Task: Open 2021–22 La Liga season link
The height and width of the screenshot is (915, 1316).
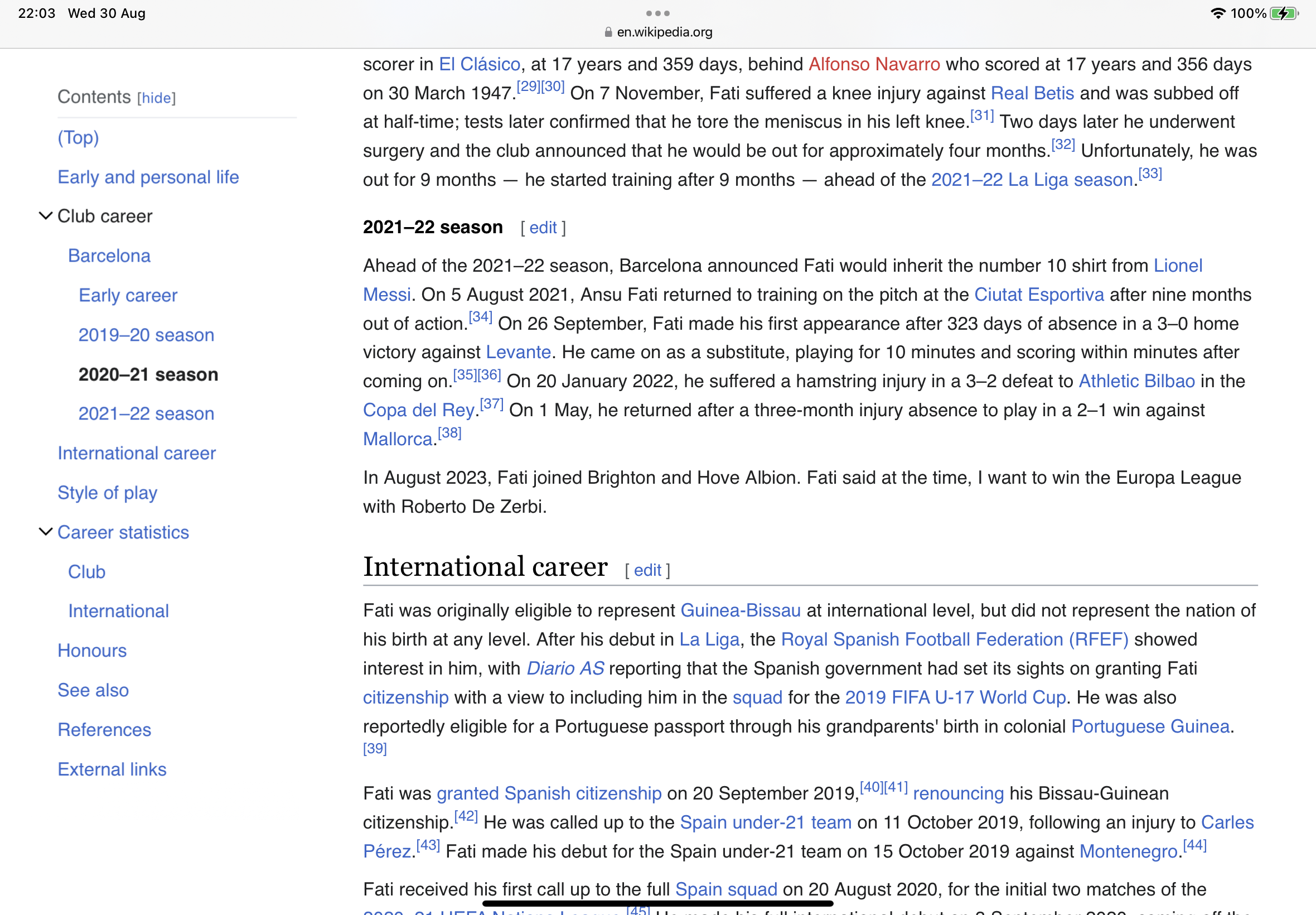Action: [x=1032, y=180]
